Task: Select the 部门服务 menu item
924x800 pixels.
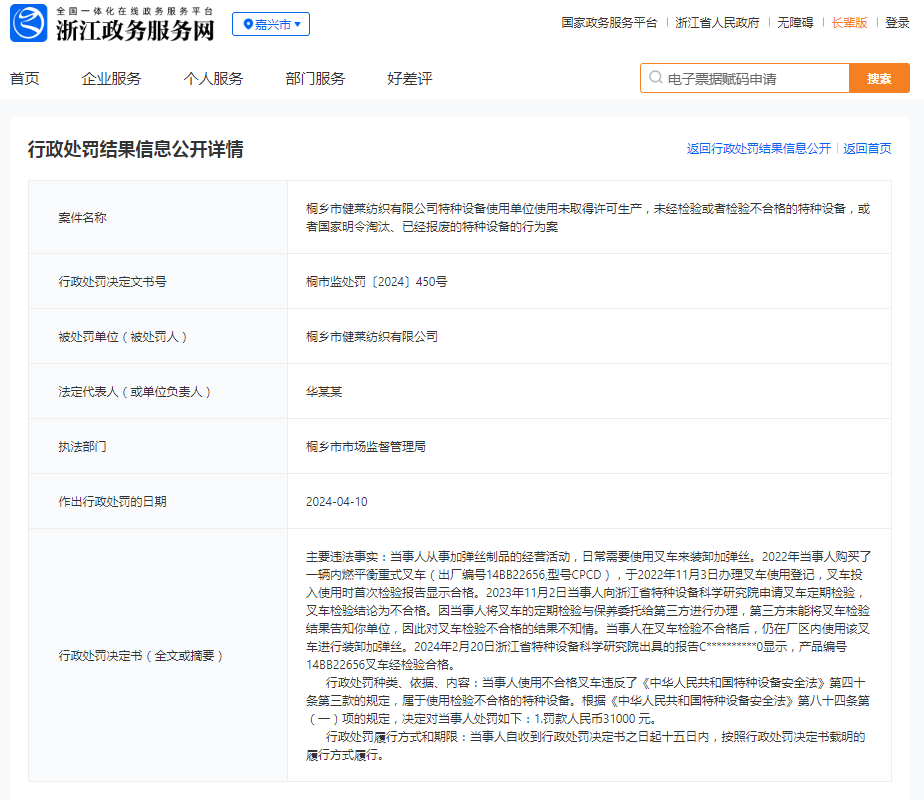Action: click(315, 79)
